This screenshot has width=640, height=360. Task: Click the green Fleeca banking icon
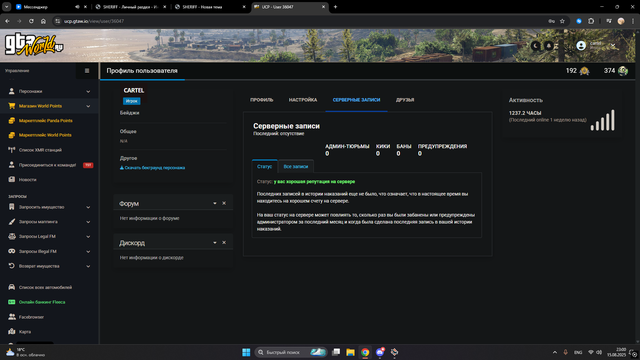tap(11, 302)
